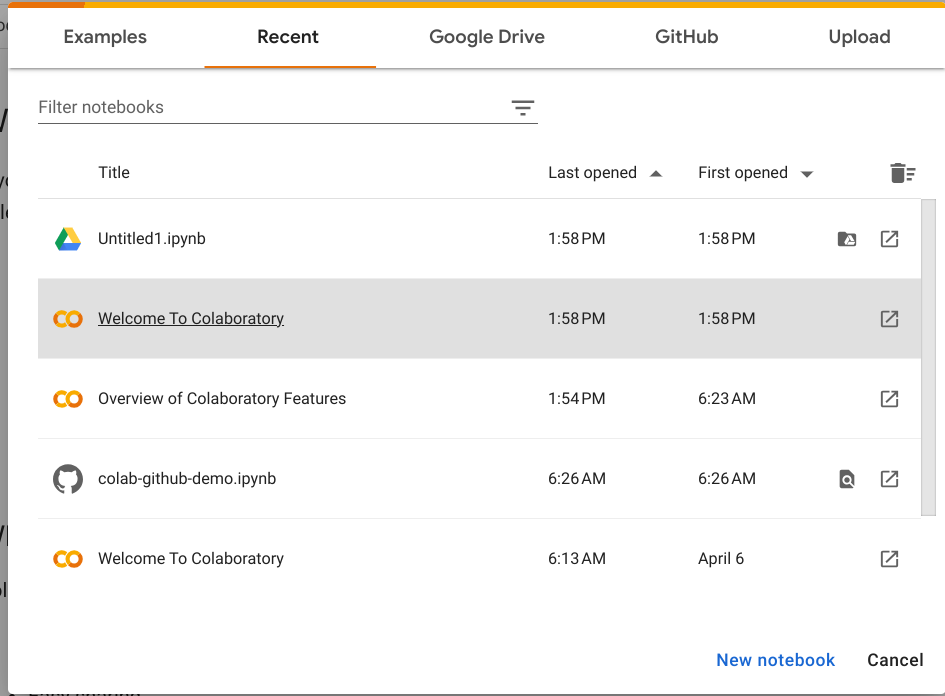The image size is (945, 696).
Task: Click the First opened column header
Action: (x=742, y=172)
